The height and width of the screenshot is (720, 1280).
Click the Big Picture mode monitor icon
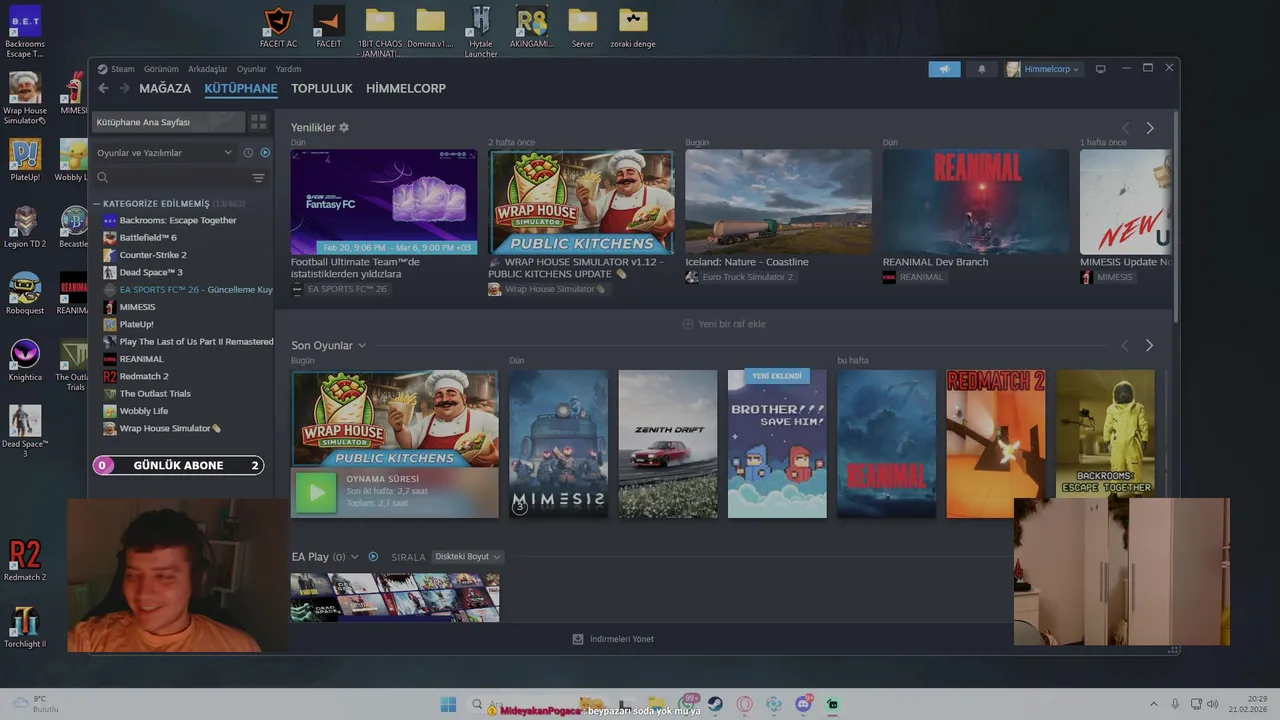pyautogui.click(x=1101, y=69)
